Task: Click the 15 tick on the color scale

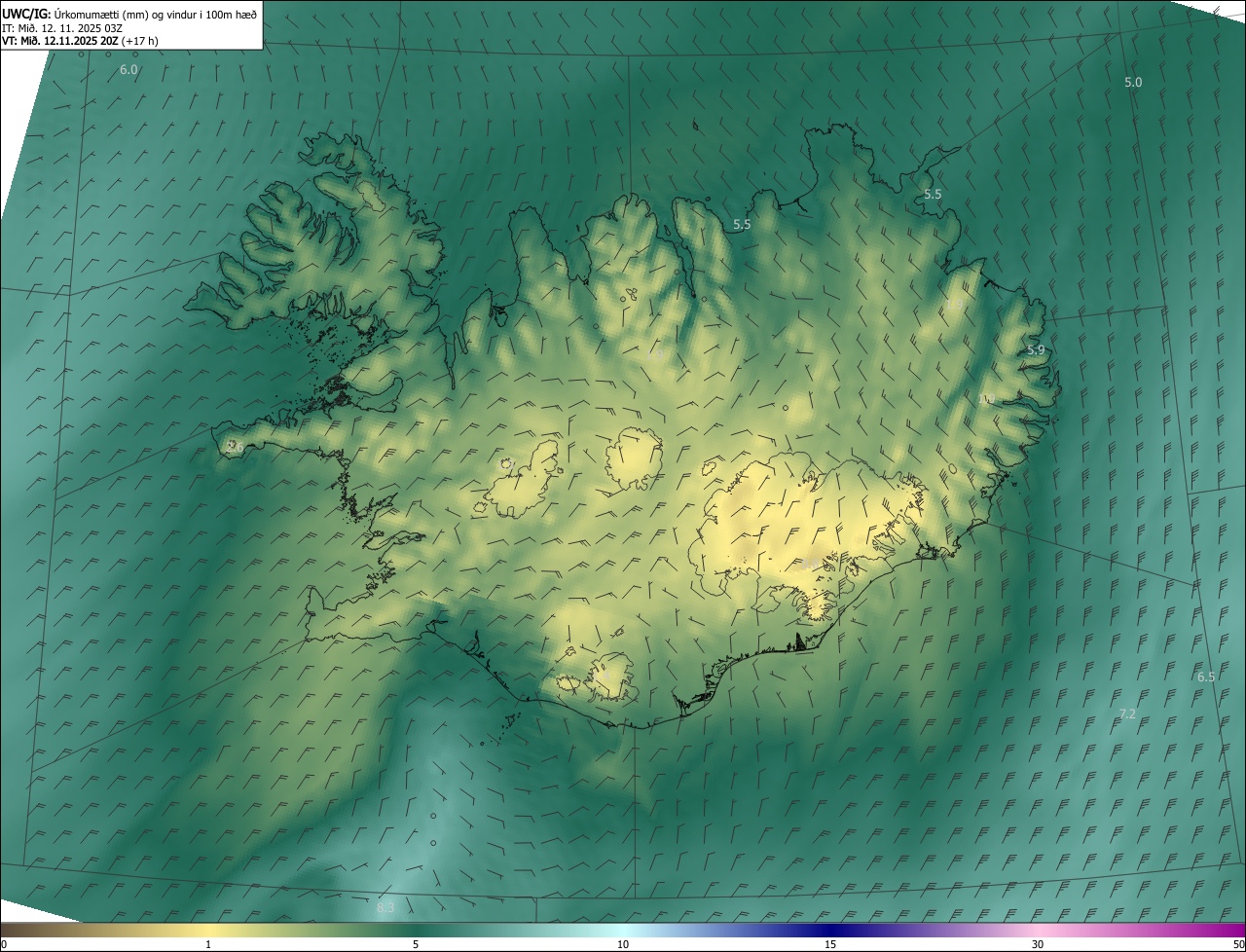Action: pos(830,944)
